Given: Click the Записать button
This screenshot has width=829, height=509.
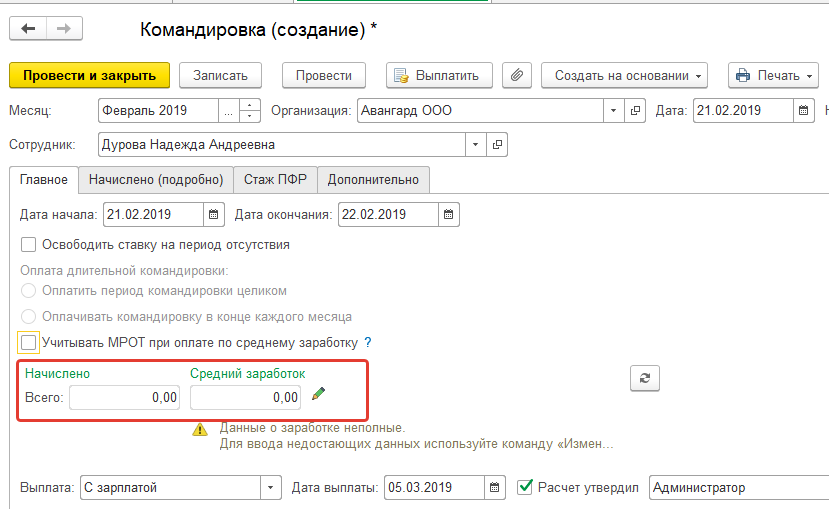Looking at the screenshot, I should point(220,76).
